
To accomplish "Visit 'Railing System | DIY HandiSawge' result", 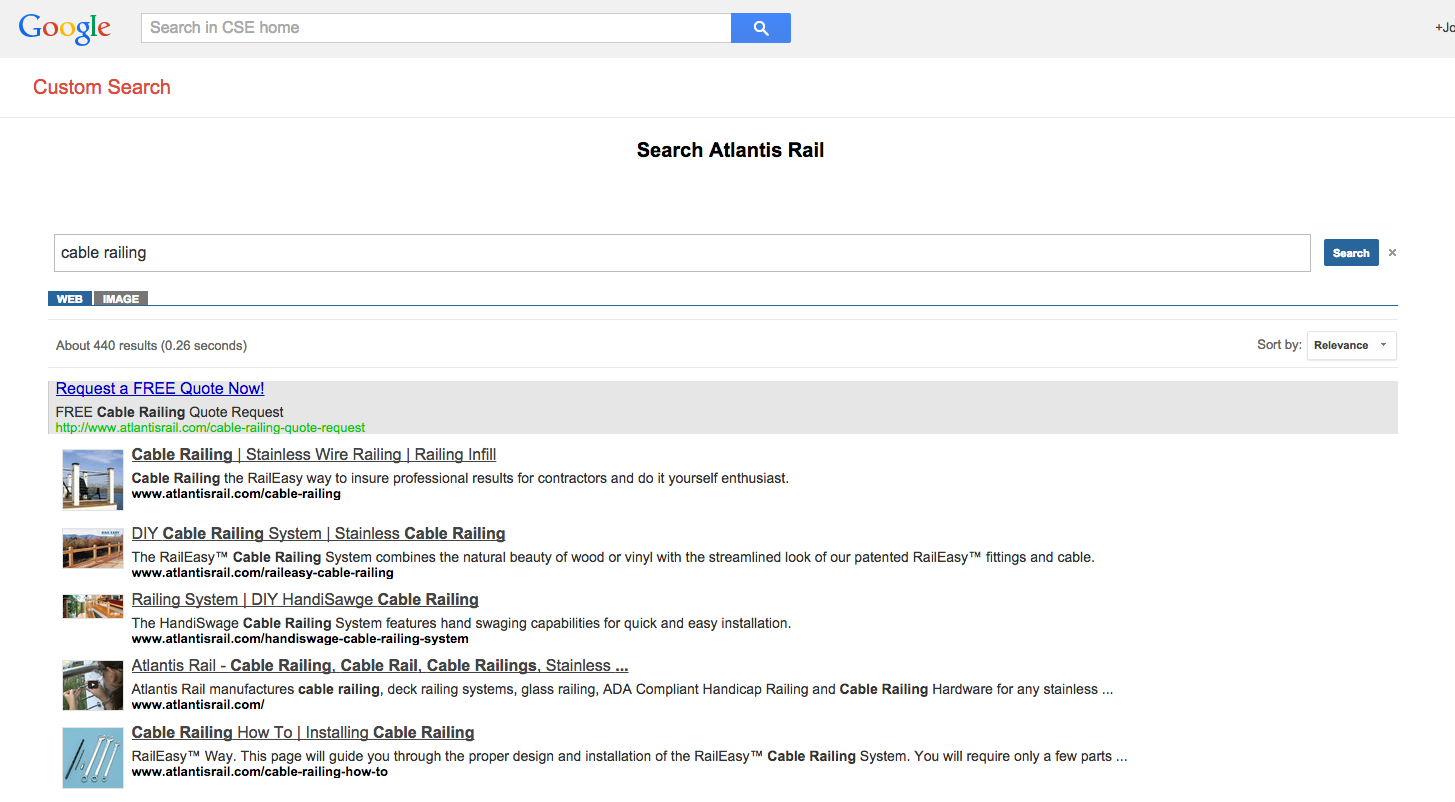I will [305, 600].
